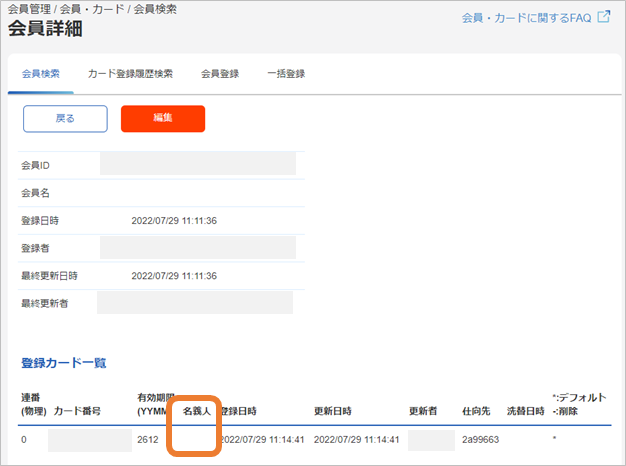Click the 名義人 column header
626x466 pixels.
pos(197,411)
